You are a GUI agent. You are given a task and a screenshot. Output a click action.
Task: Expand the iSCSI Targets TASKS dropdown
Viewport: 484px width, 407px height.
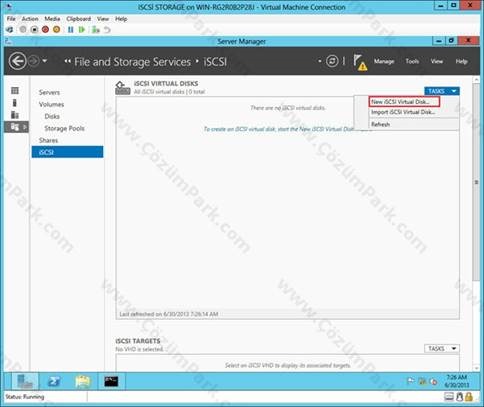(442, 348)
